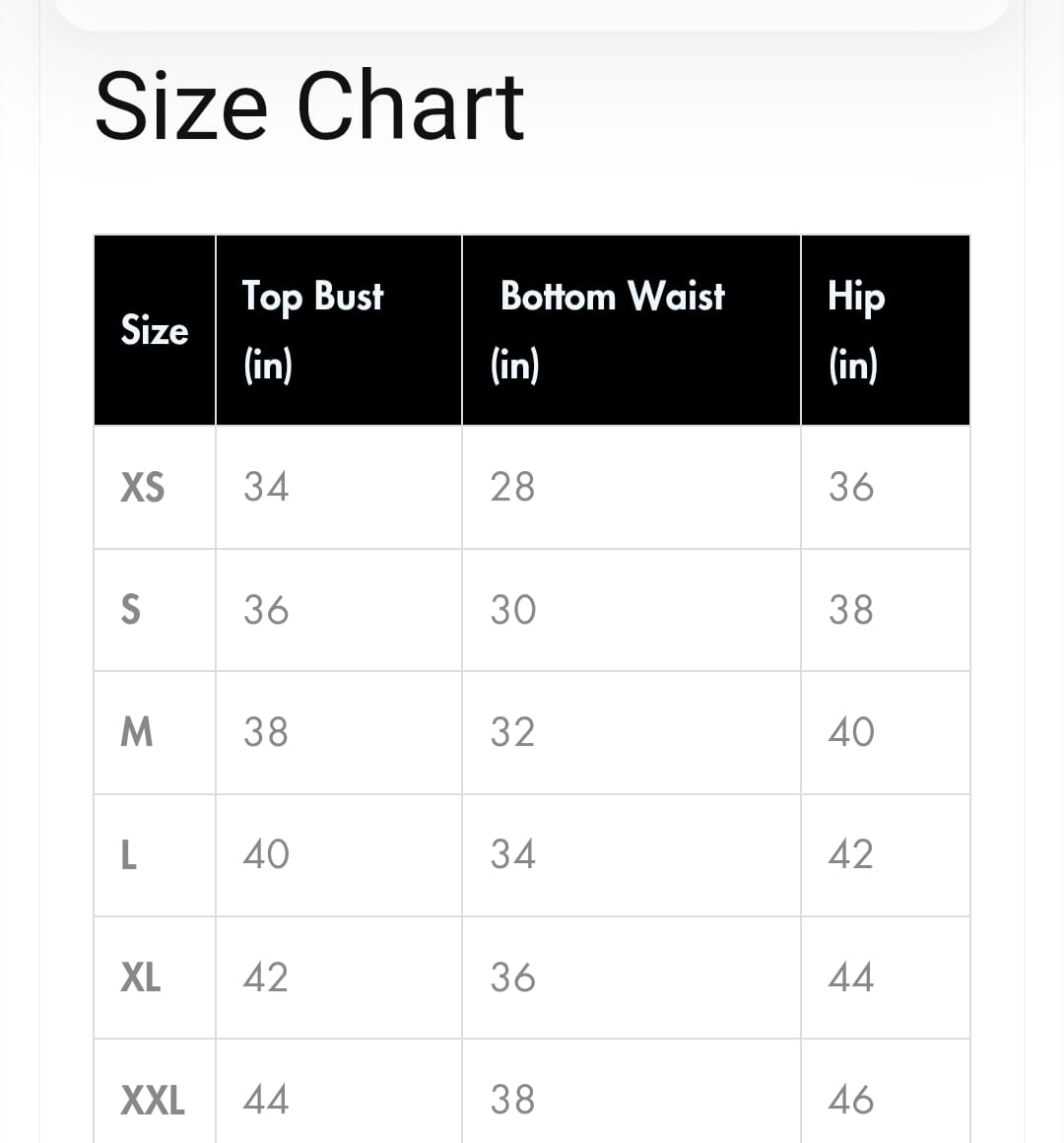Click the XS top bust value 34
Screen dimensions: 1064x1143
click(x=266, y=487)
